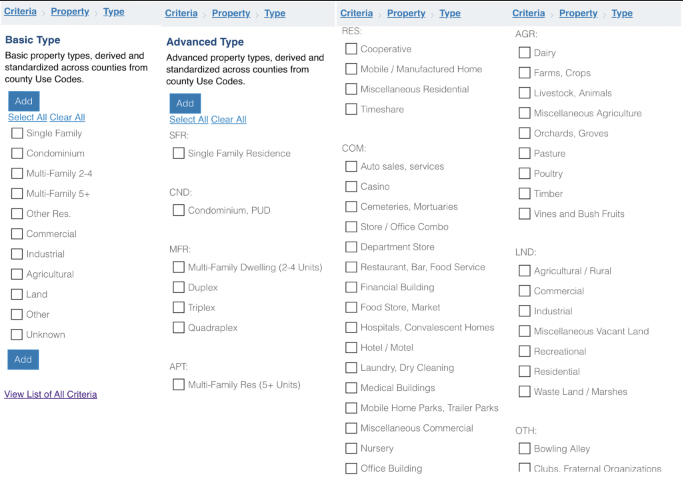Image resolution: width=683 pixels, height=481 pixels.
Task: Click Select All in Basic Type panel
Action: coord(27,117)
